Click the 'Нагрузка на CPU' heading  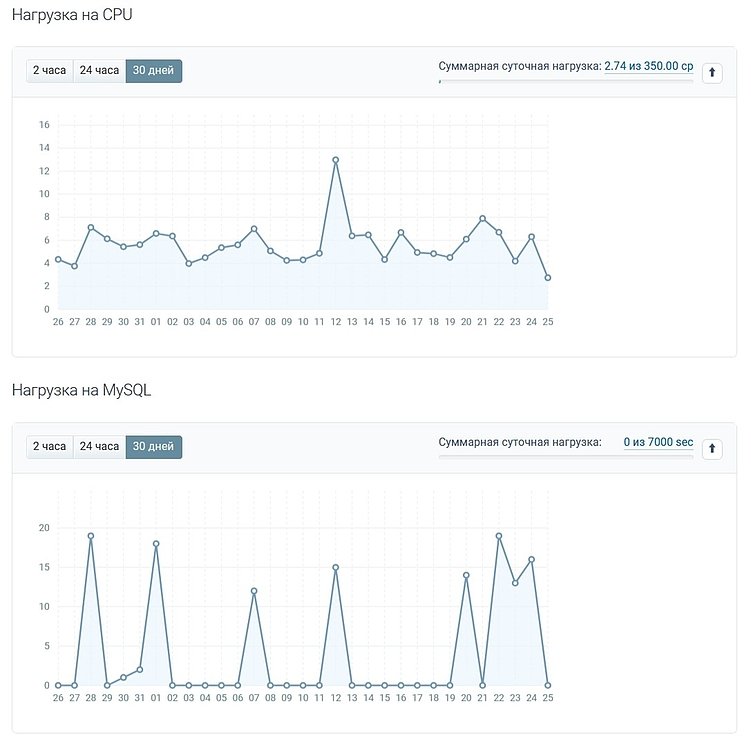coord(72,15)
